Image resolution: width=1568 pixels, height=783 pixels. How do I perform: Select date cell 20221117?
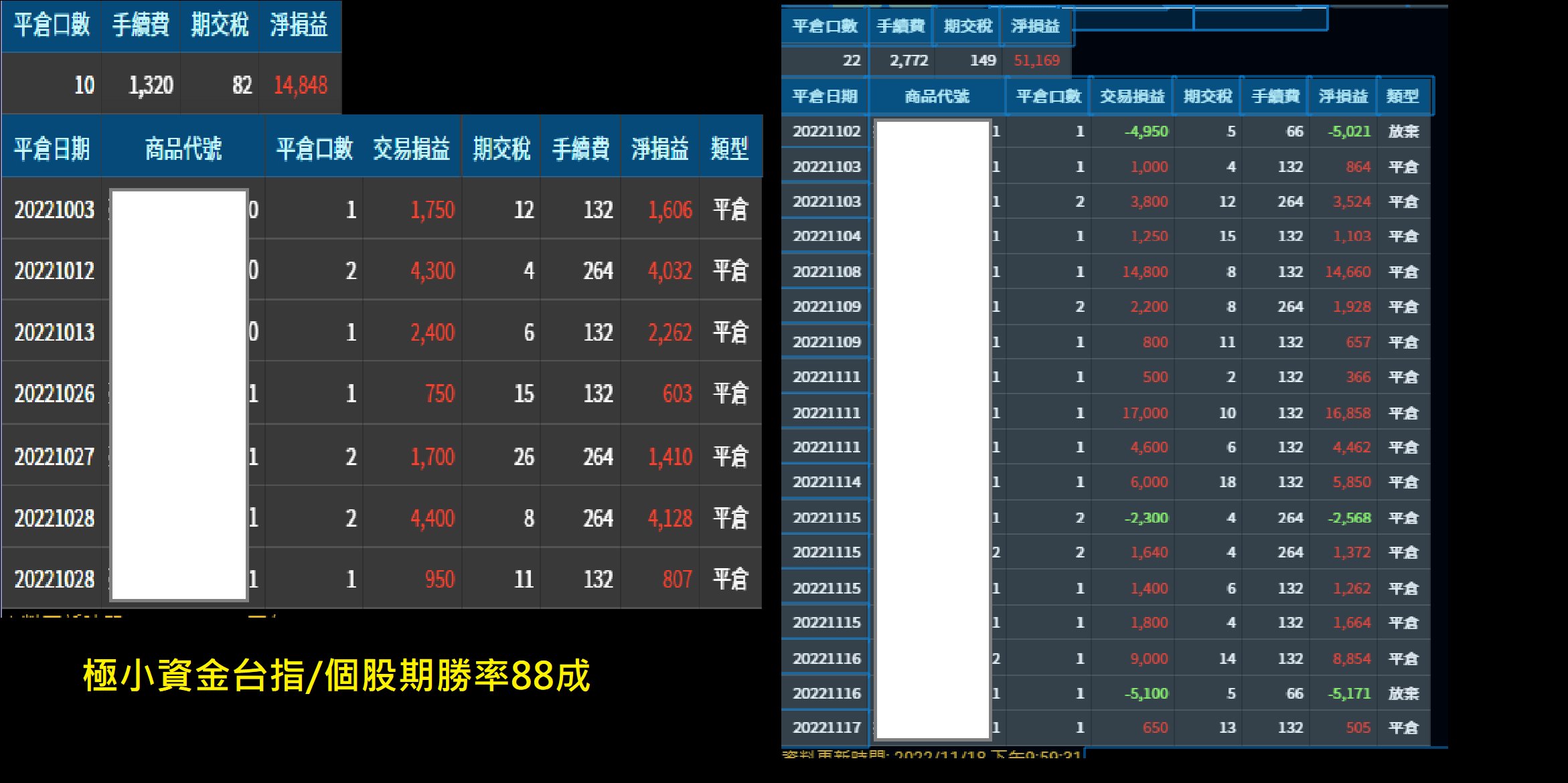coord(827,727)
